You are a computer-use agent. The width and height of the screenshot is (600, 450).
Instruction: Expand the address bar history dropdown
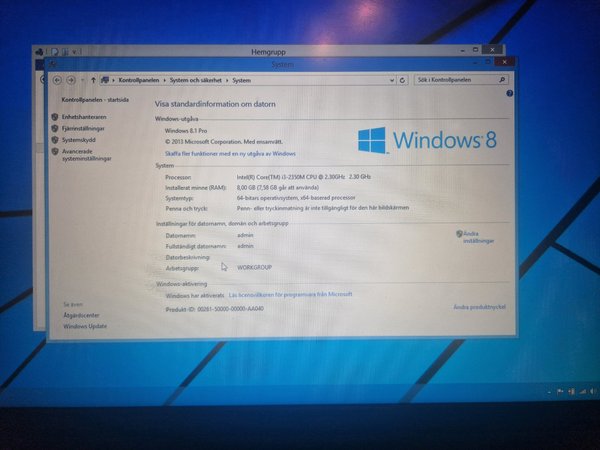coord(393,79)
